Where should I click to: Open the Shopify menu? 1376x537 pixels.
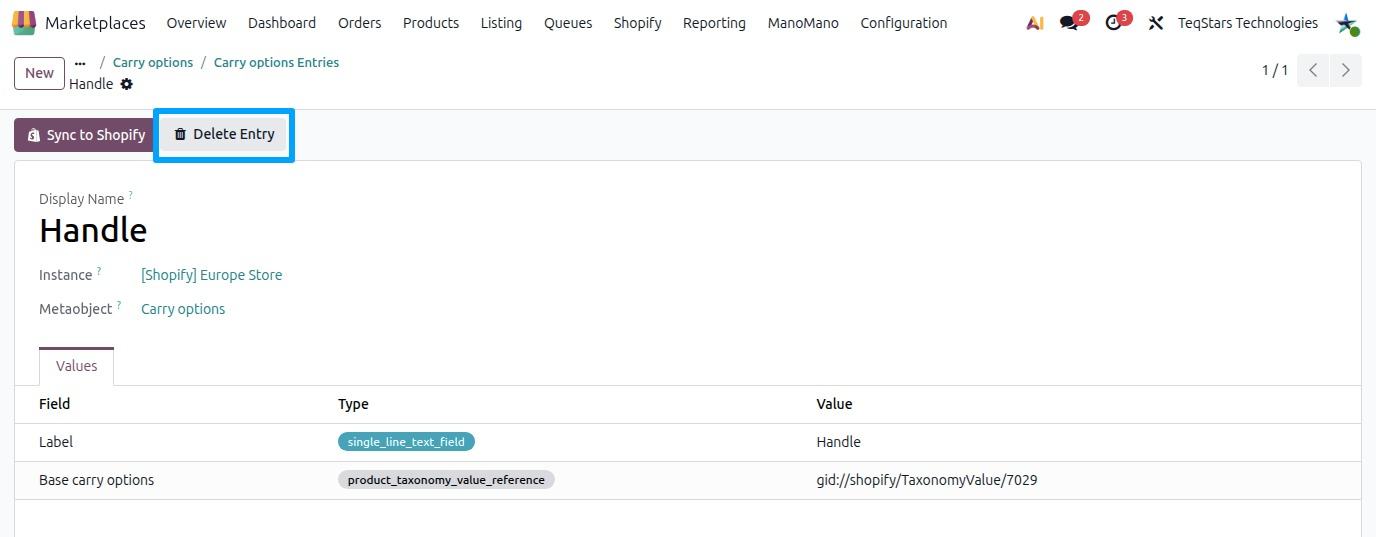pyautogui.click(x=637, y=23)
